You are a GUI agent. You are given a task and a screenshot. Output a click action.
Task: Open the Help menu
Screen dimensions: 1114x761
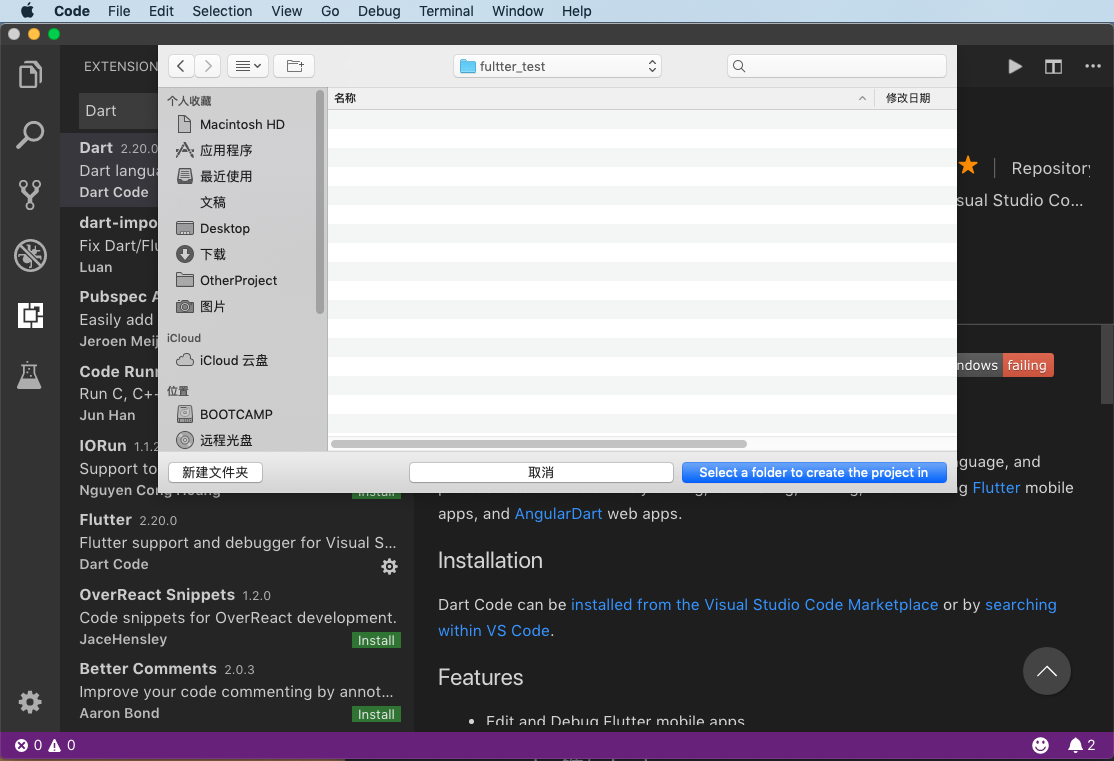pos(577,11)
